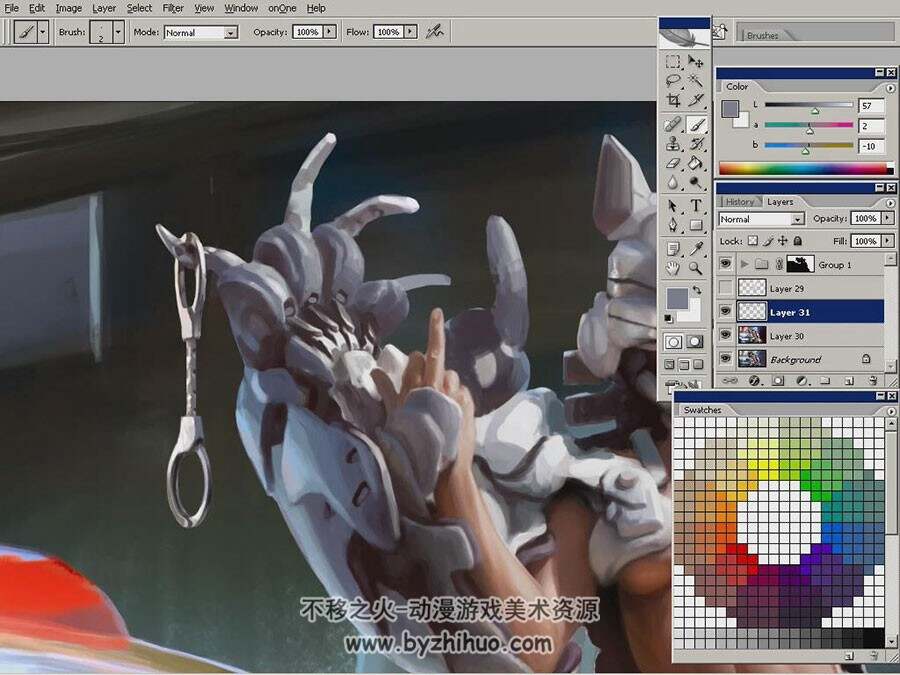Viewport: 900px width, 675px height.
Task: Select the Blur tool
Action: point(673,183)
